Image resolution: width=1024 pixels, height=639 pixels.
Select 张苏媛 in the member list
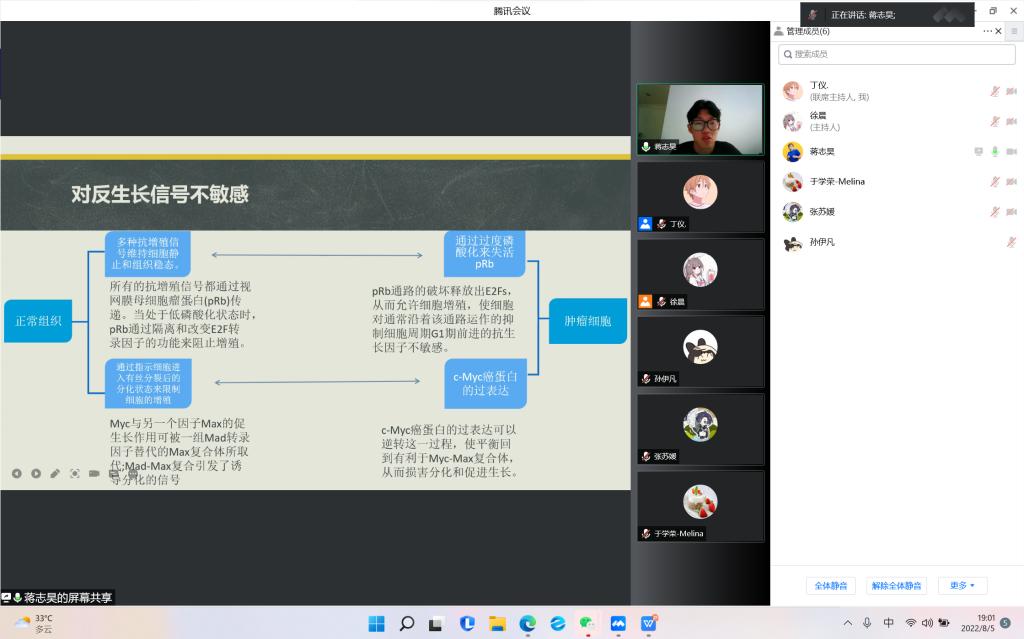[x=822, y=212]
